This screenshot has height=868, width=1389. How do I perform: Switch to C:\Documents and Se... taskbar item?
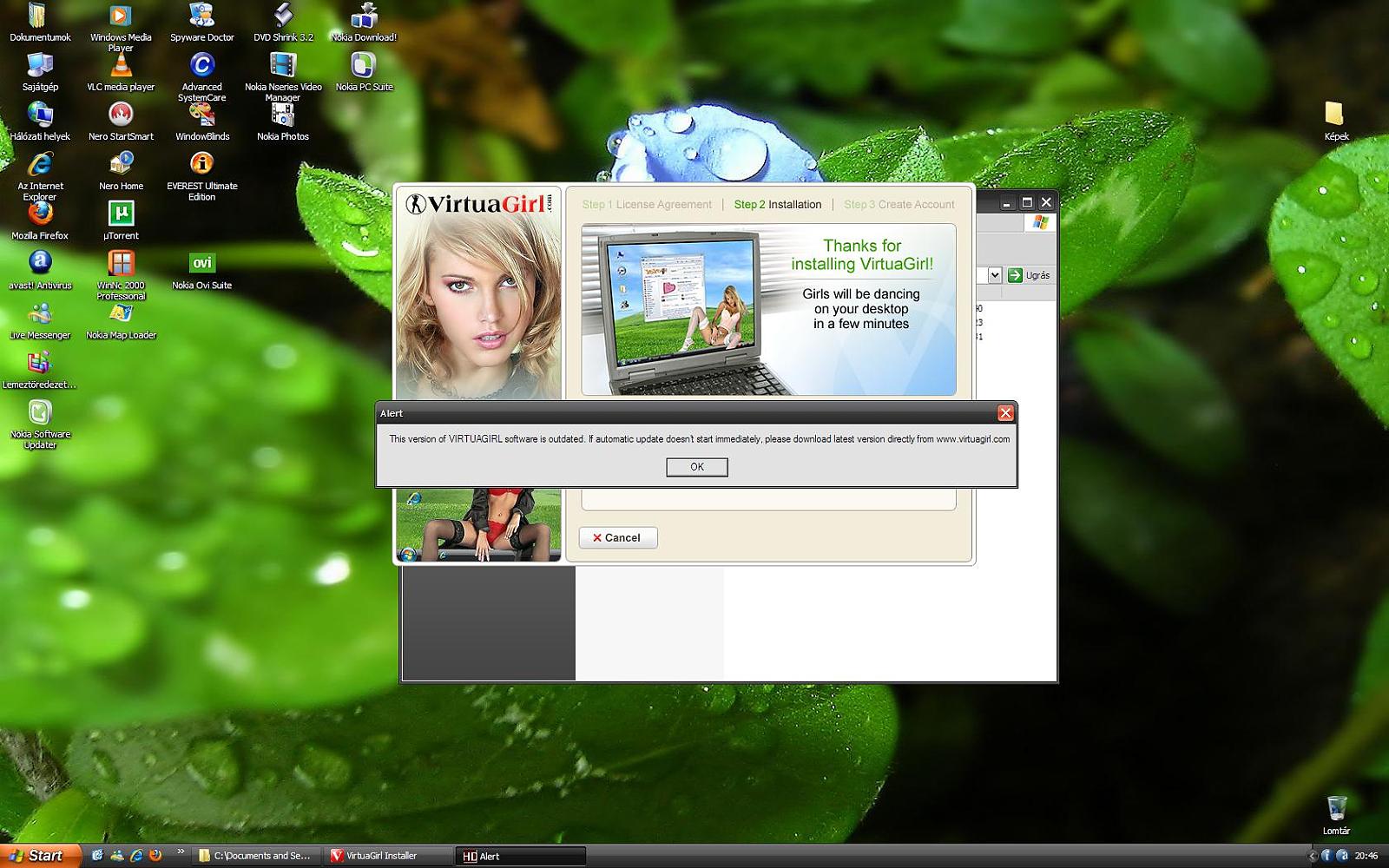(257, 856)
